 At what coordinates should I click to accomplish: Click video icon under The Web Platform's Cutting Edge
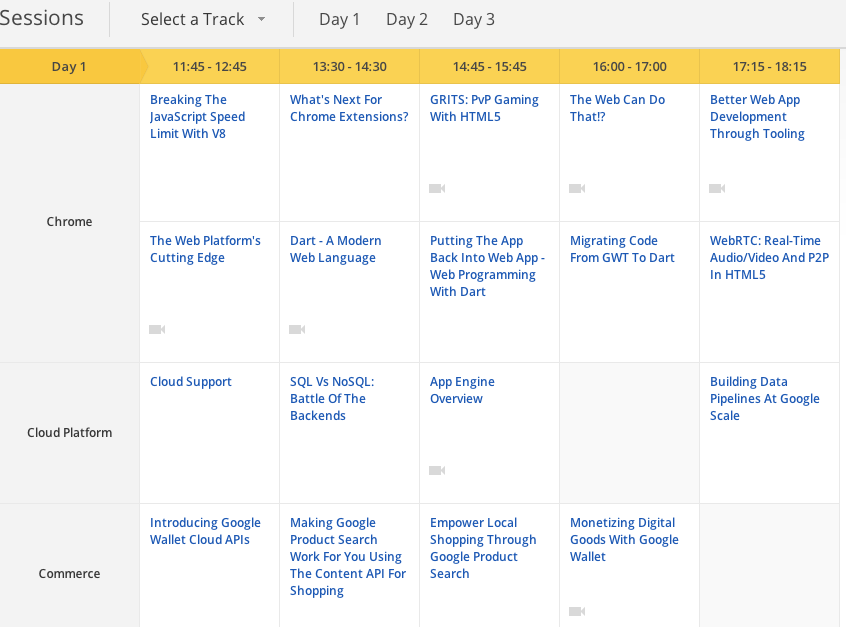pyautogui.click(x=157, y=329)
